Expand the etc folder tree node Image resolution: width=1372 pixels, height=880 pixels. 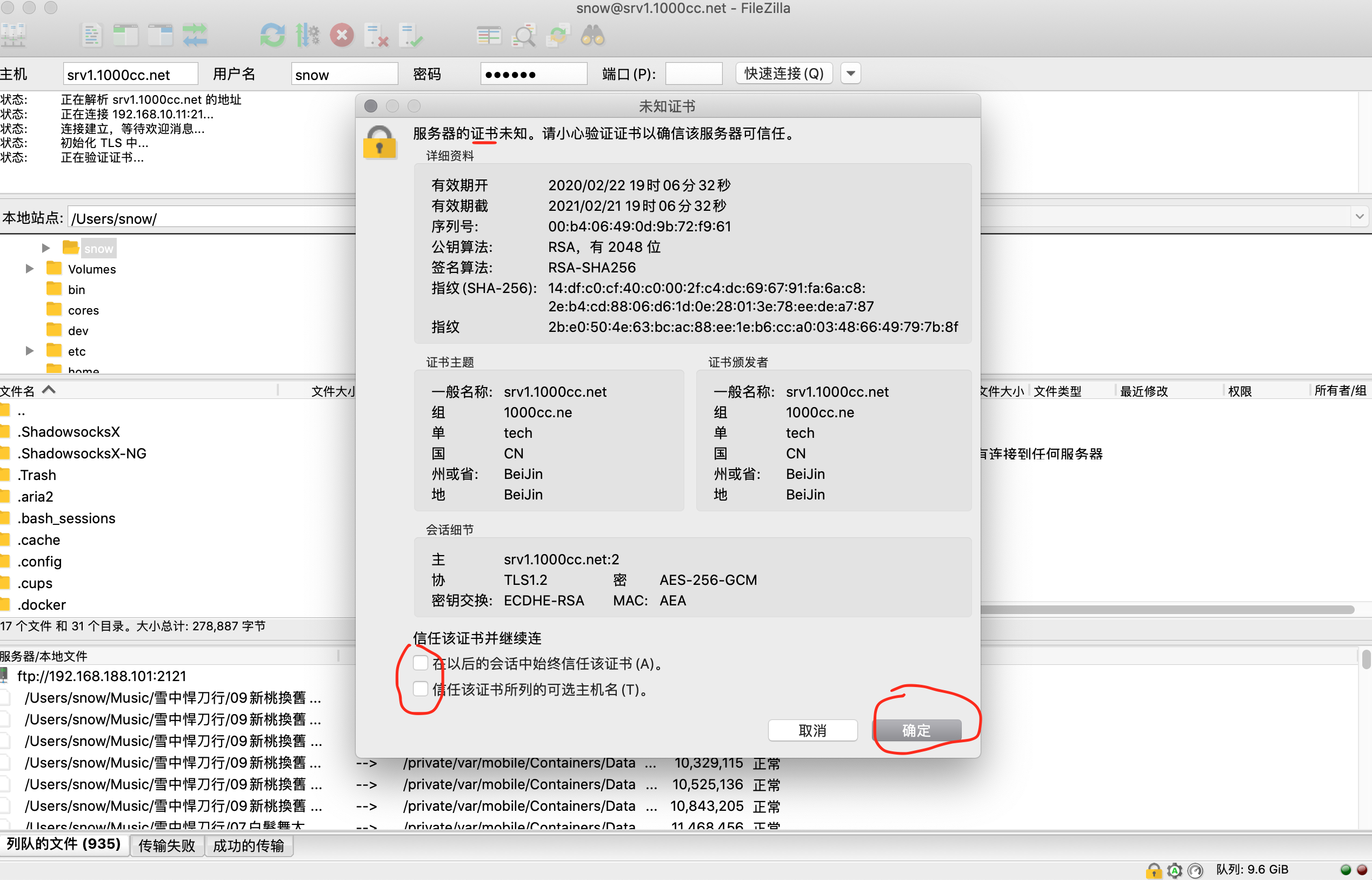point(29,351)
